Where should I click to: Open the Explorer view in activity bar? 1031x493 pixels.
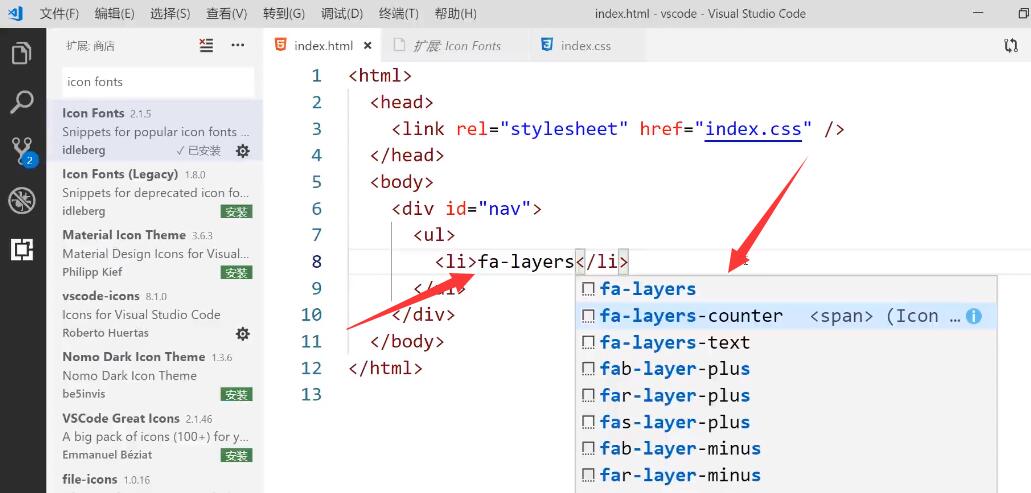22,53
